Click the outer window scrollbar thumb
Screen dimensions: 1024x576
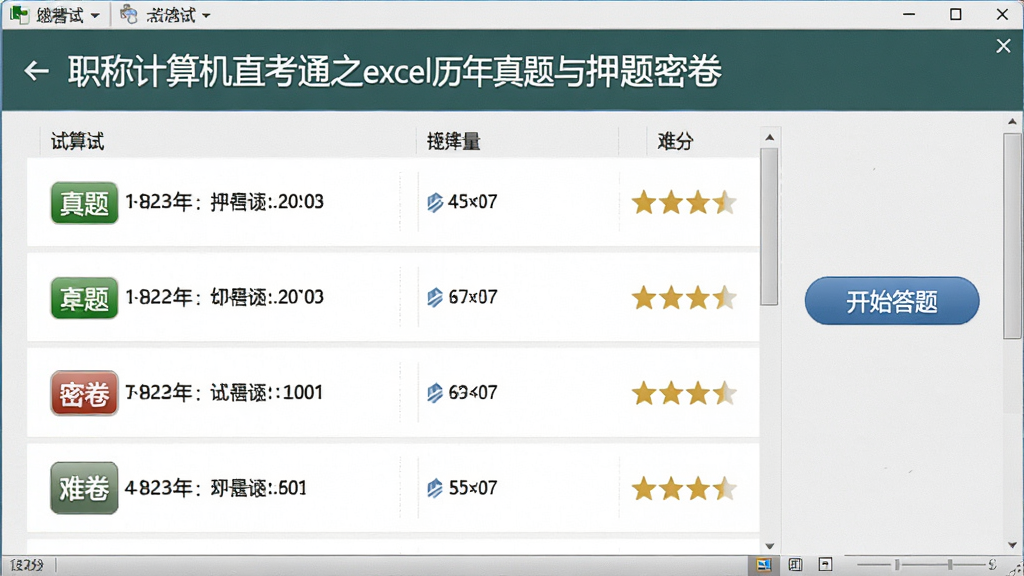[1012, 236]
